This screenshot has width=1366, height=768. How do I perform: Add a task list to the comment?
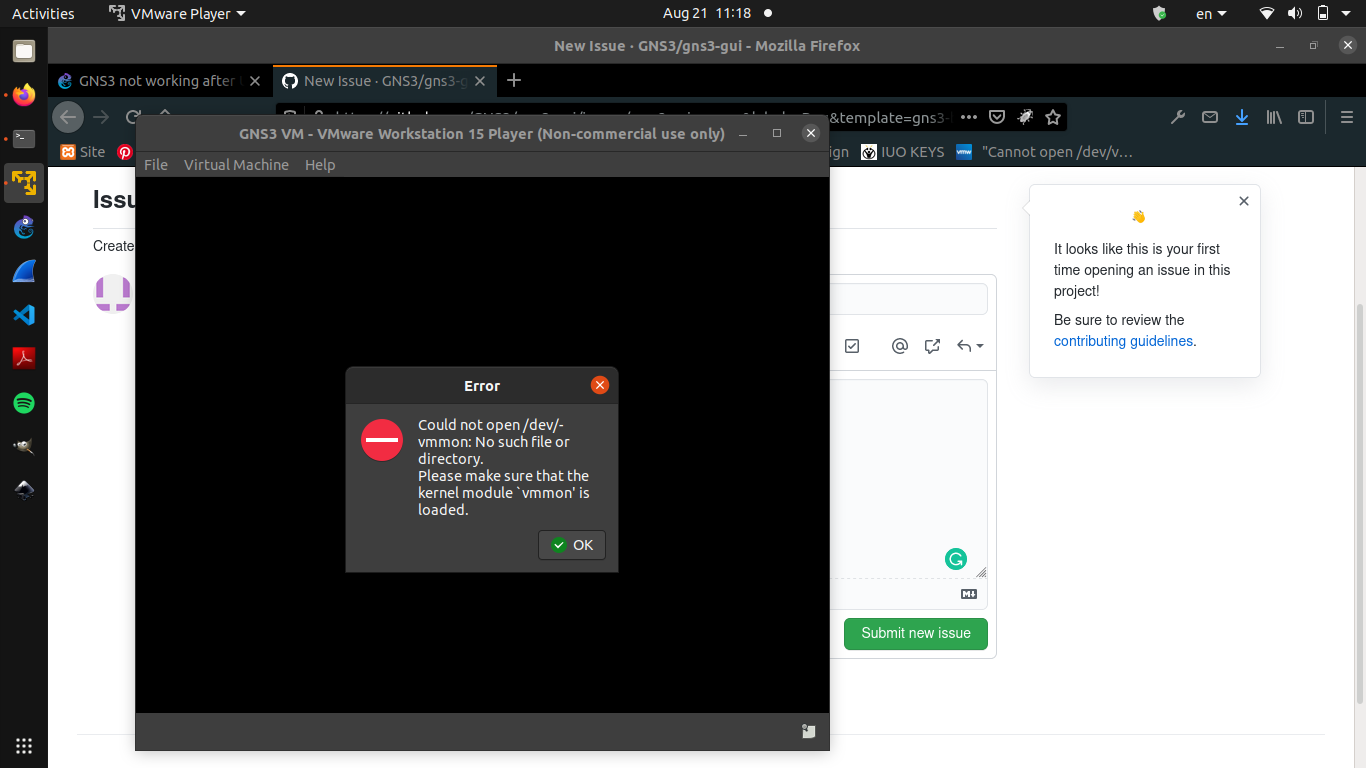852,345
